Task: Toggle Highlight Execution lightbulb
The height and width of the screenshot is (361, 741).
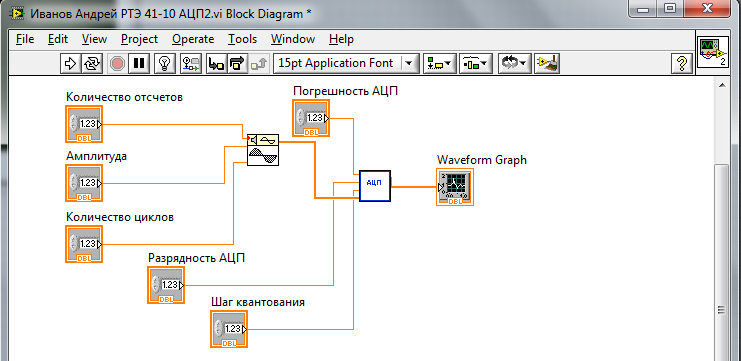Action: coord(165,63)
